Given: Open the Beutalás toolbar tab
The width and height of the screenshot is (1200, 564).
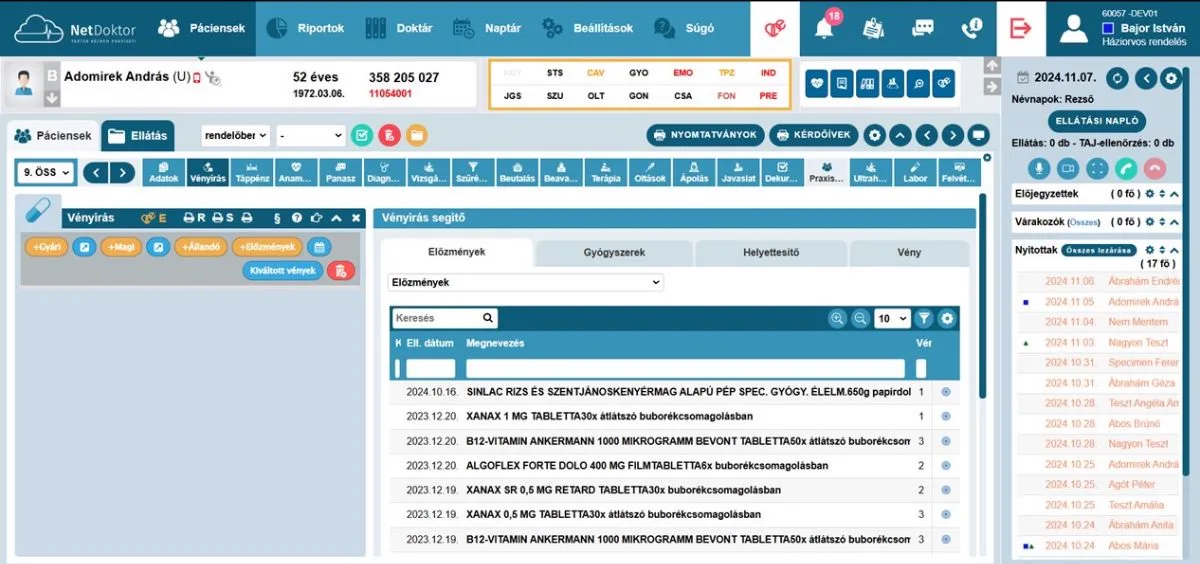Looking at the screenshot, I should (x=517, y=172).
